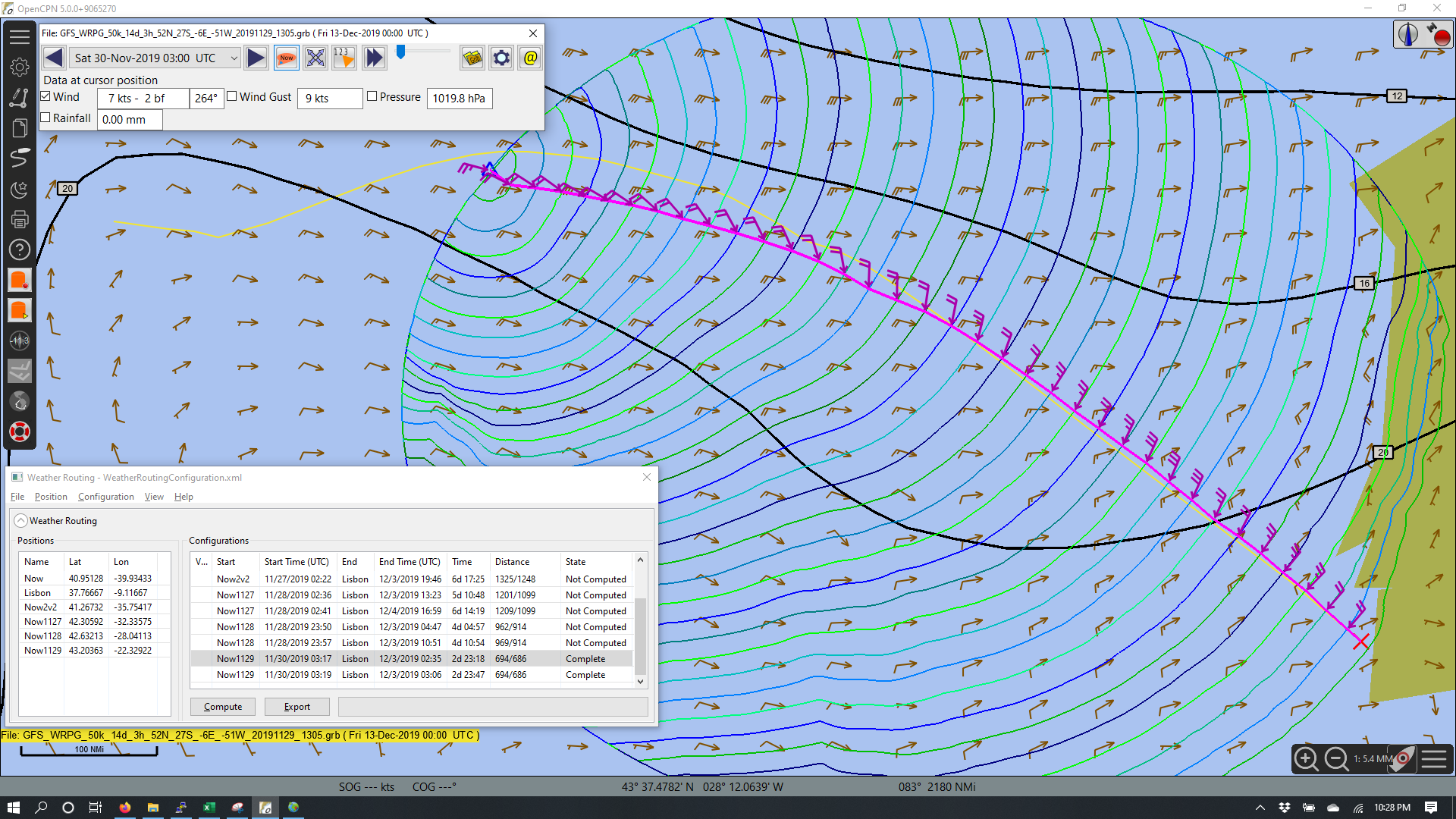Click the GRIB email request '@' icon

tap(530, 58)
